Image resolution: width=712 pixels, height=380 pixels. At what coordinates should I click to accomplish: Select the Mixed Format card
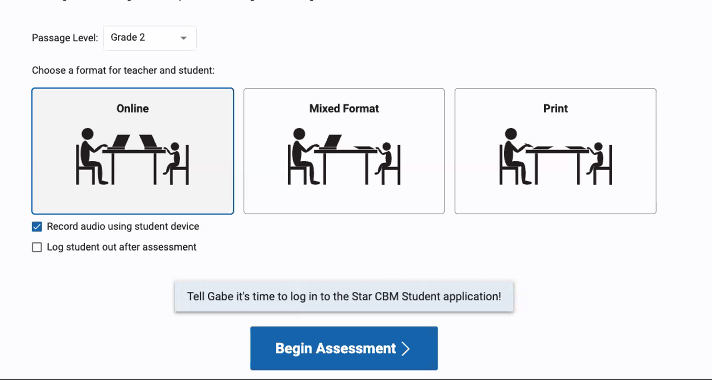tap(344, 151)
